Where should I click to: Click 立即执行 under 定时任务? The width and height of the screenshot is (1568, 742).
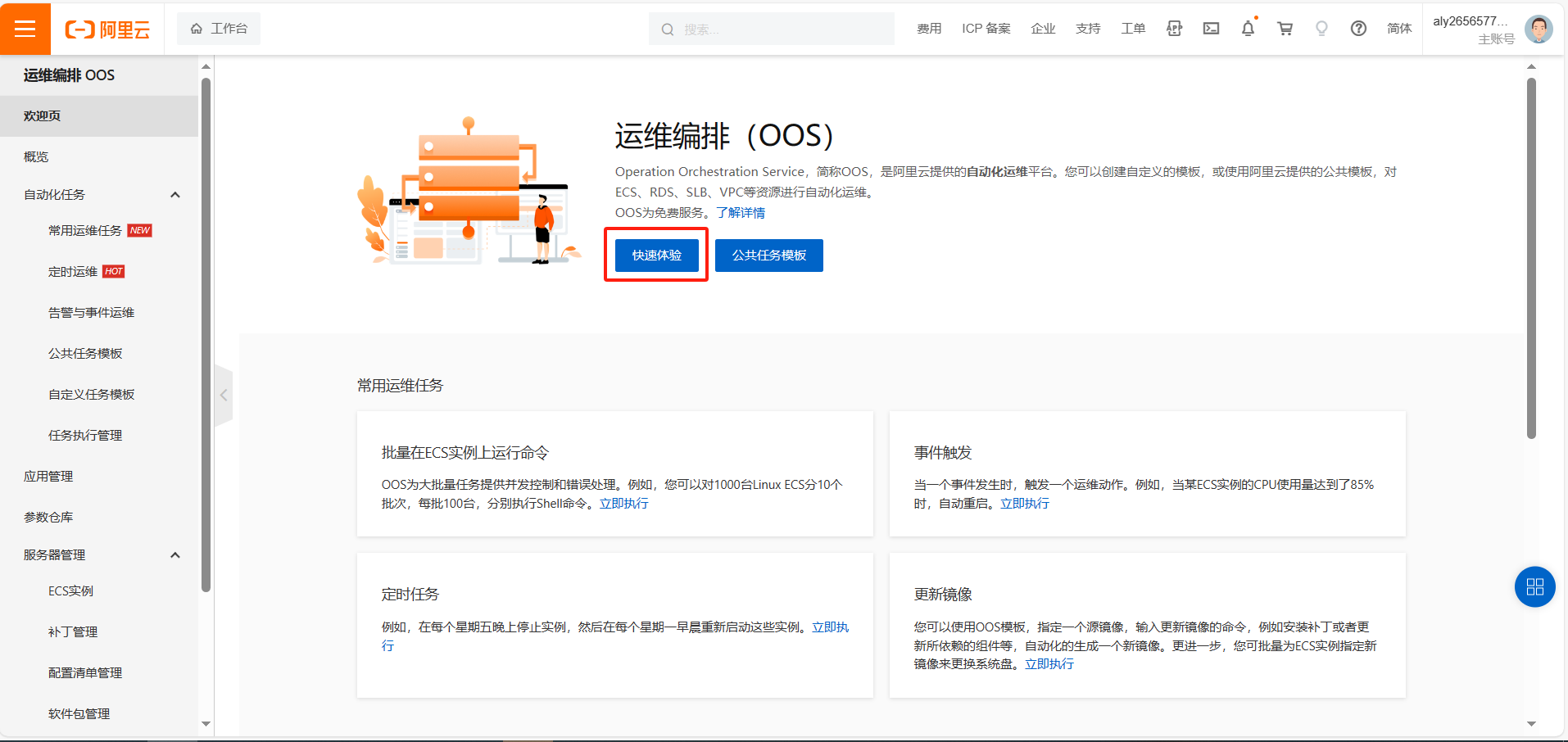[830, 627]
